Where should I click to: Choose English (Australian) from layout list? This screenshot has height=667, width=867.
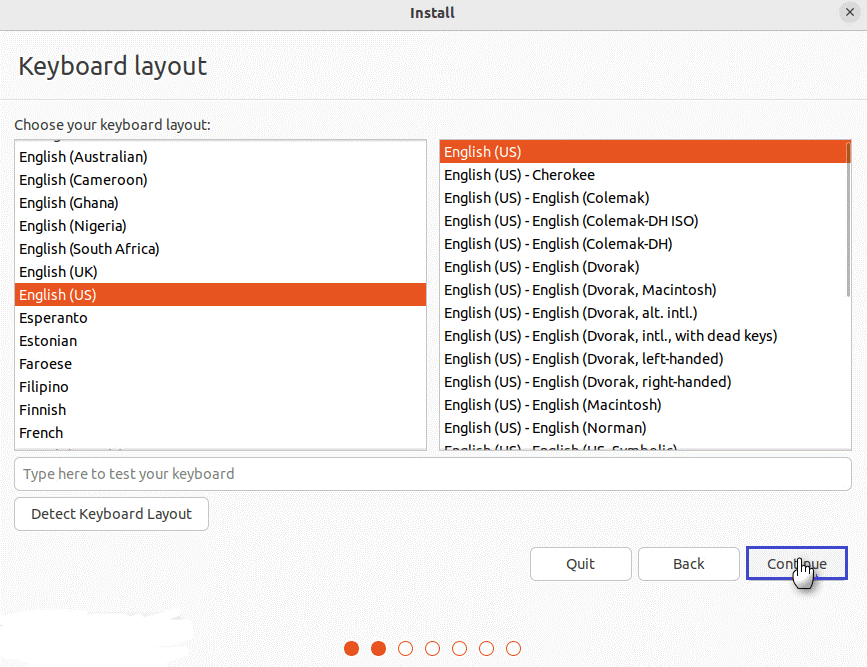pos(83,157)
